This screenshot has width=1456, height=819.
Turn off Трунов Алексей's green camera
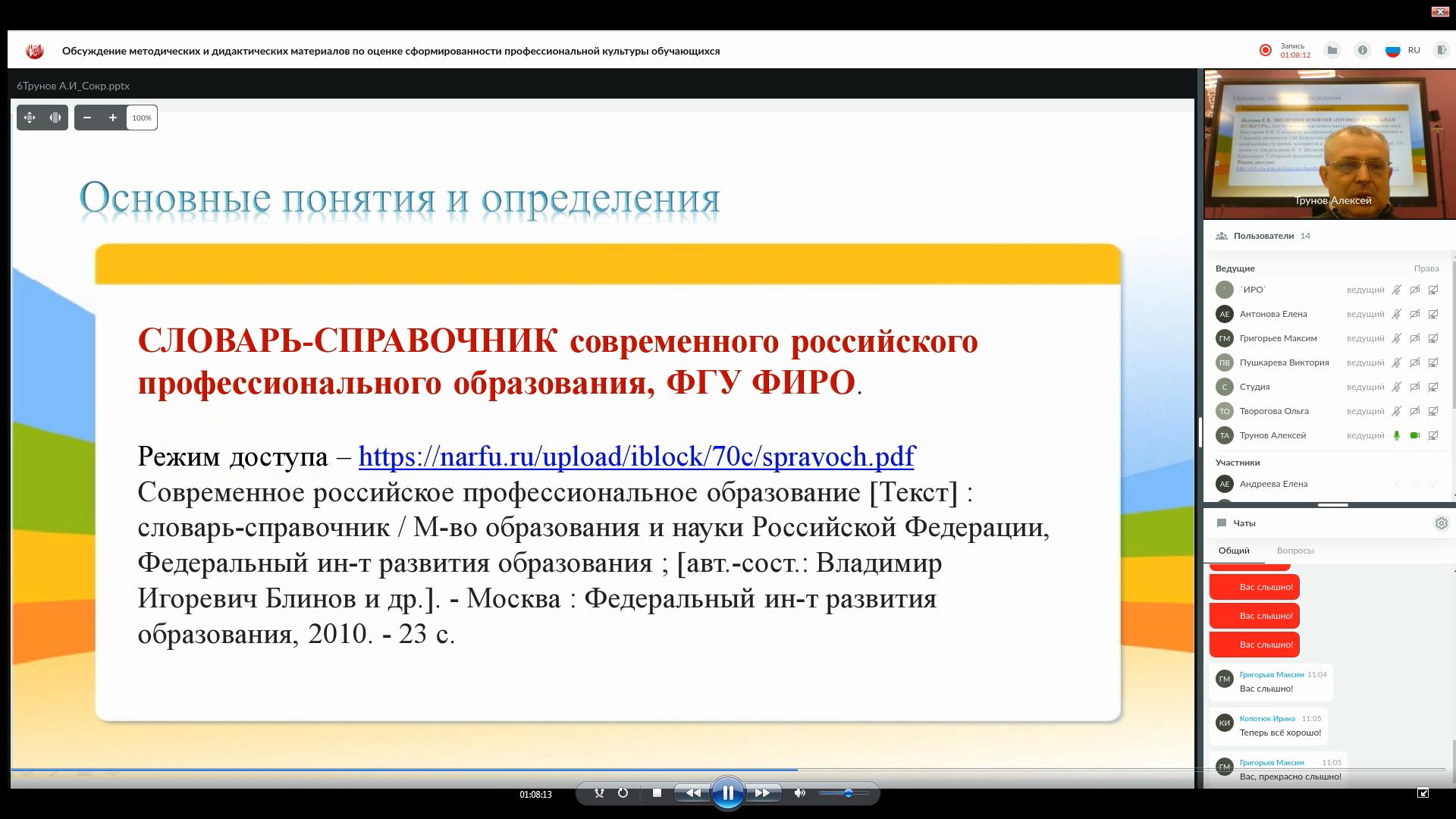pyautogui.click(x=1414, y=435)
